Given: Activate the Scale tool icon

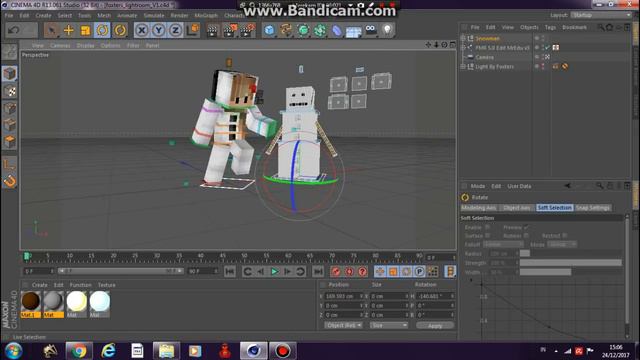Looking at the screenshot, I should pos(85,30).
